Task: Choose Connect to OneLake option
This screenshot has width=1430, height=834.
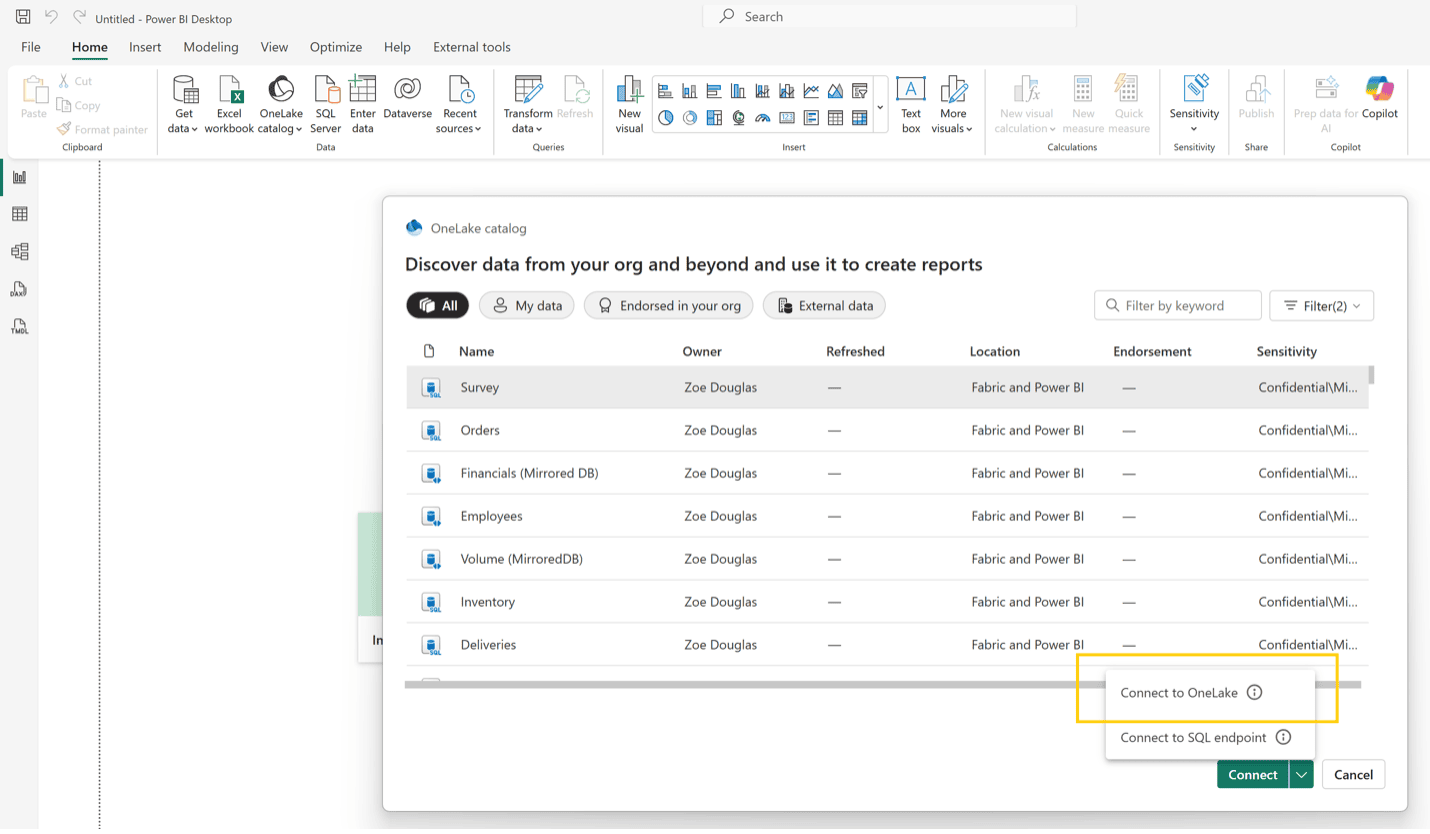Action: tap(1179, 693)
